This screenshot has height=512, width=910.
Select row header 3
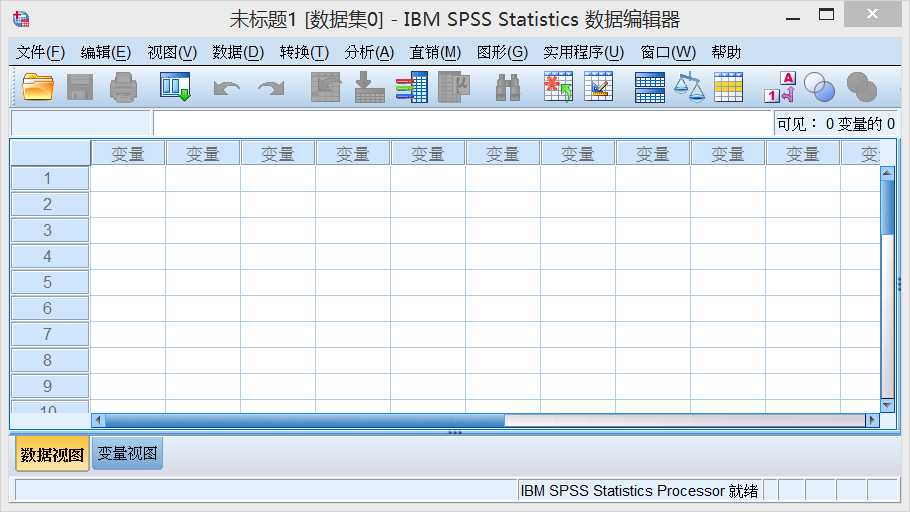click(50, 230)
